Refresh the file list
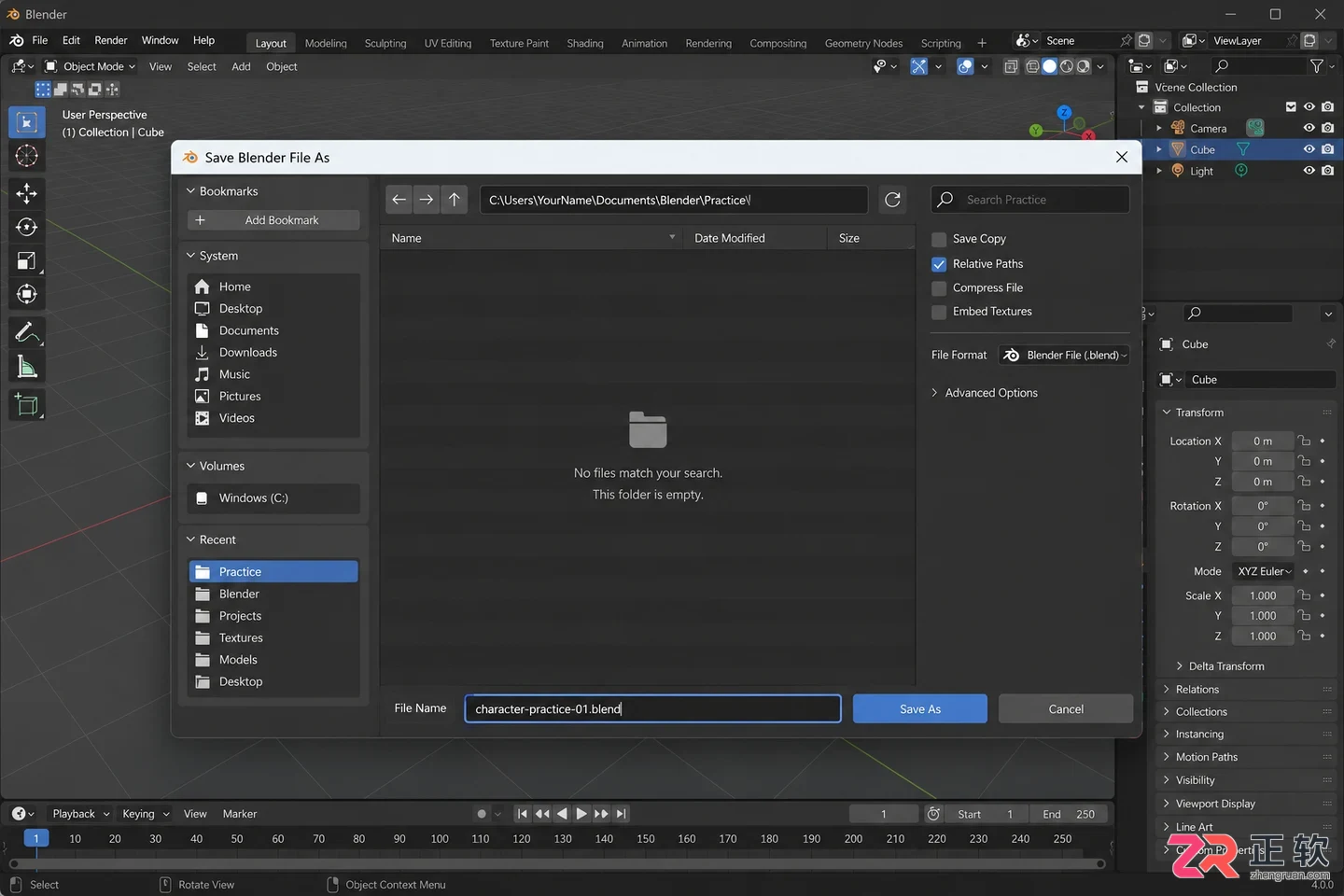Screen dimensions: 1344x896 click(x=892, y=200)
